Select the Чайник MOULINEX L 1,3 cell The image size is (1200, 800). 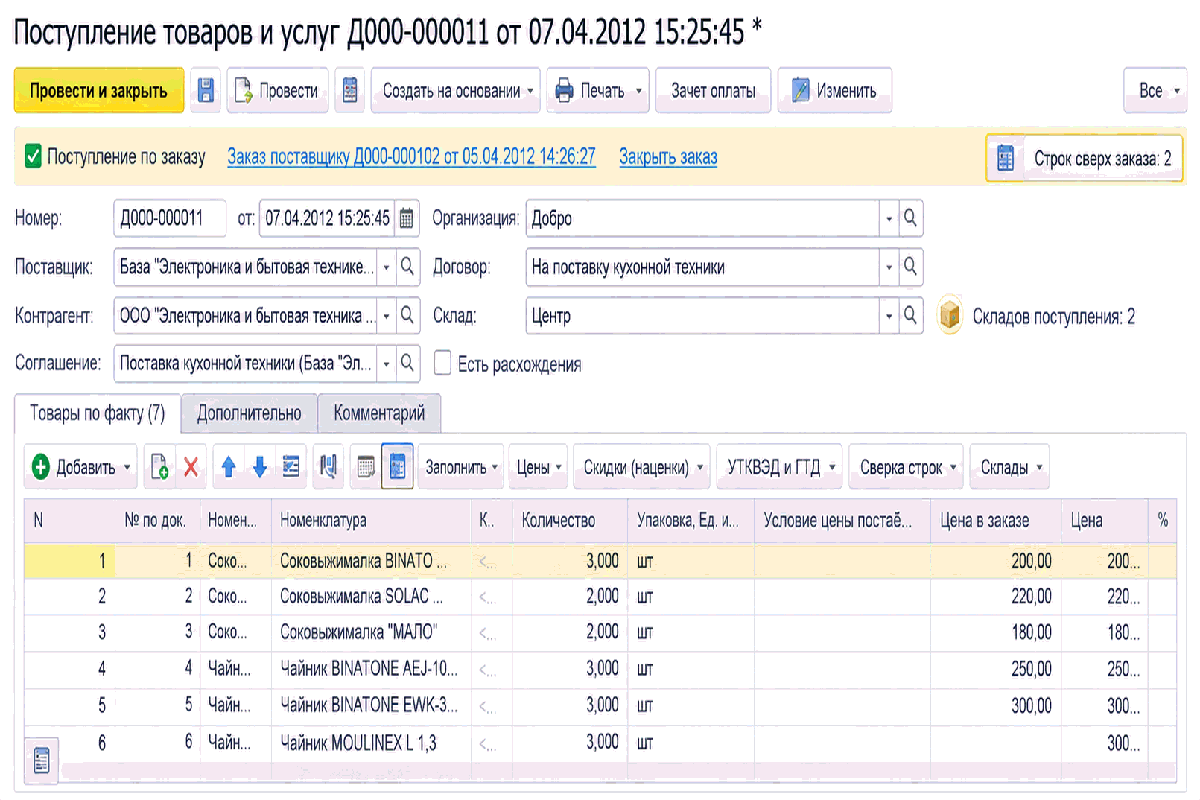[371, 743]
